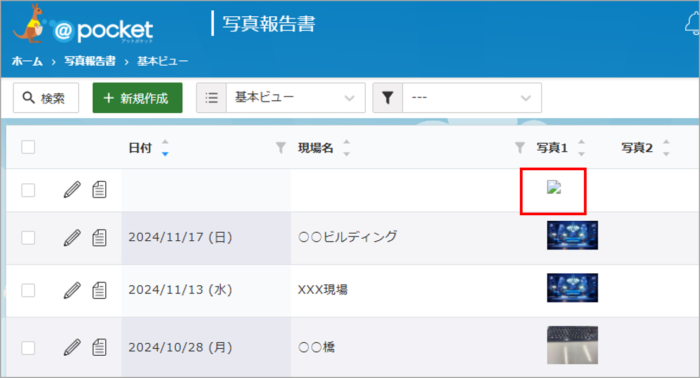Screen dimensions: 700x378
Task: Click the filter icon beside 写真1 header
Action: point(520,147)
